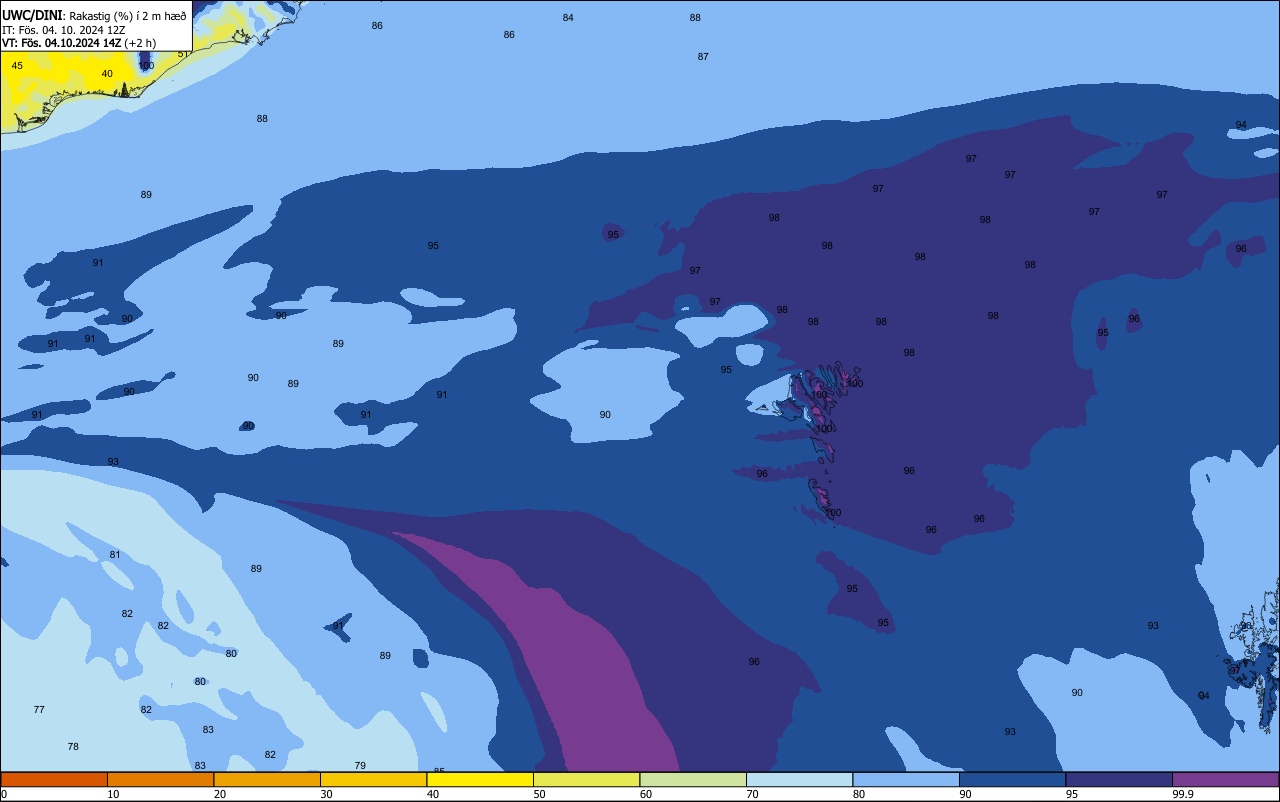Pick the purple legend swatch above 99.9

1225,779
